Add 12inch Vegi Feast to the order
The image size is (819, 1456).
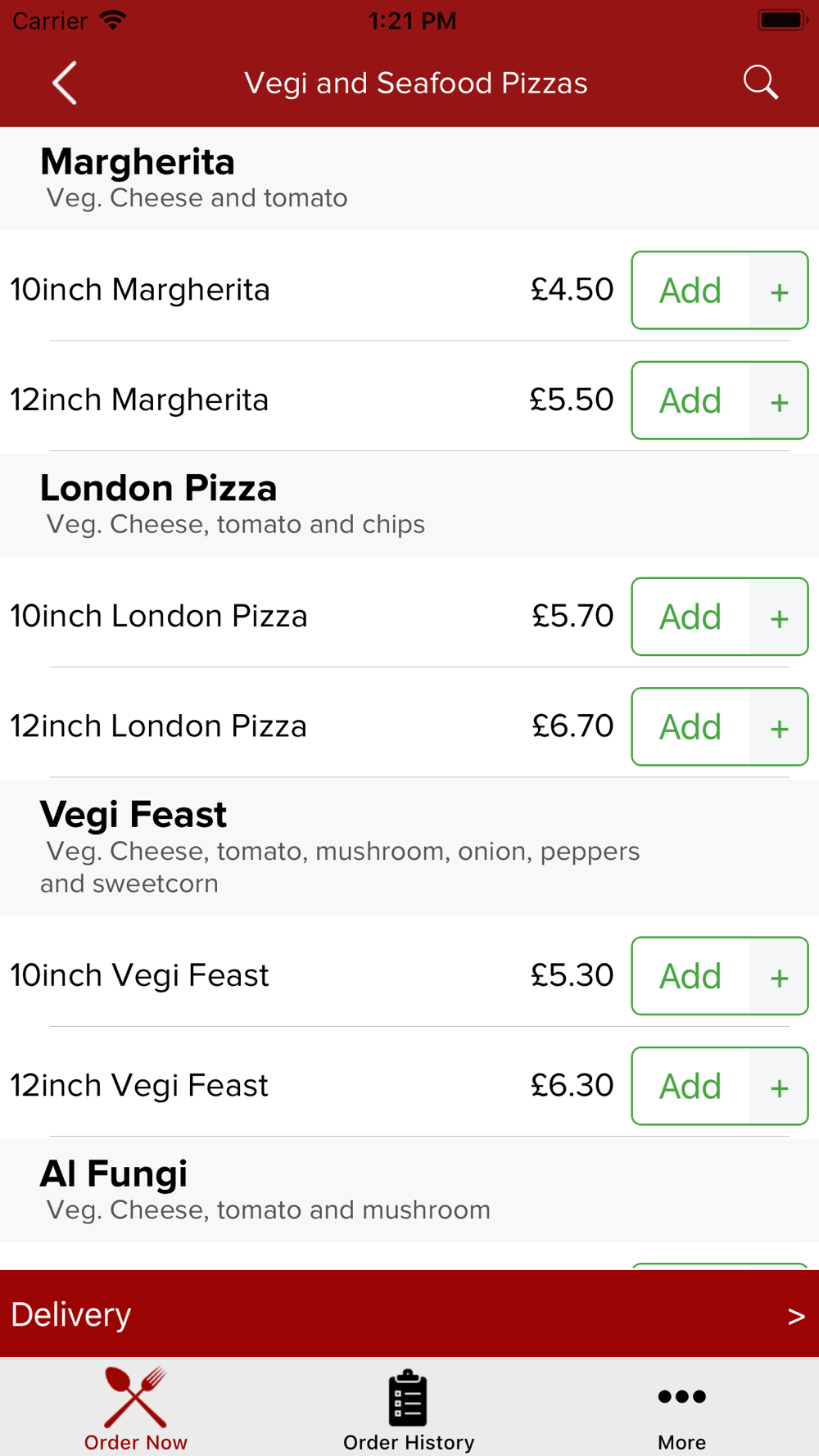(690, 1086)
